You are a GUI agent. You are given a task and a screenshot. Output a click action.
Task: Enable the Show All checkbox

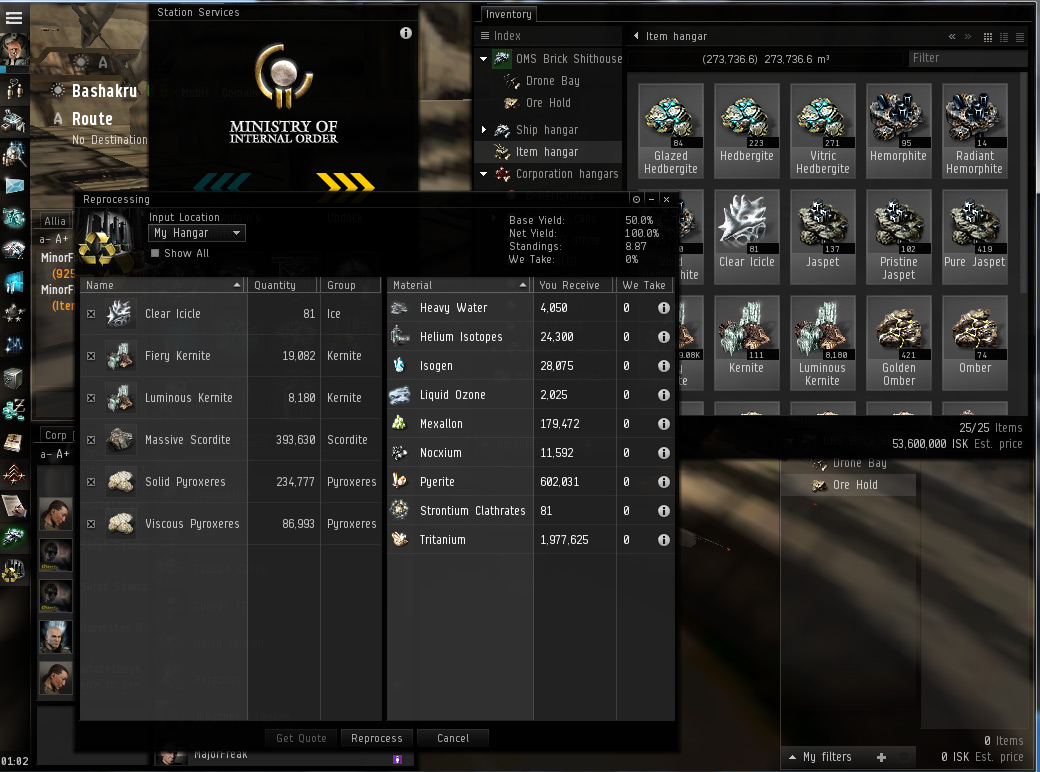point(155,253)
